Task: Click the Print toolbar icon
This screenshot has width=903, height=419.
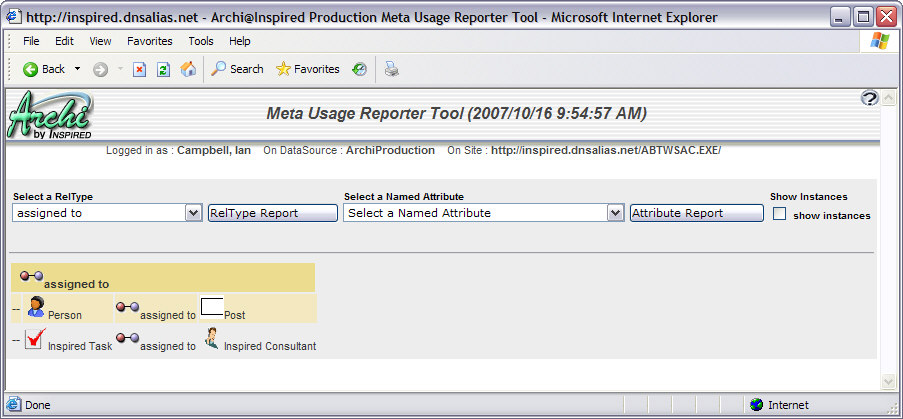Action: click(x=392, y=69)
